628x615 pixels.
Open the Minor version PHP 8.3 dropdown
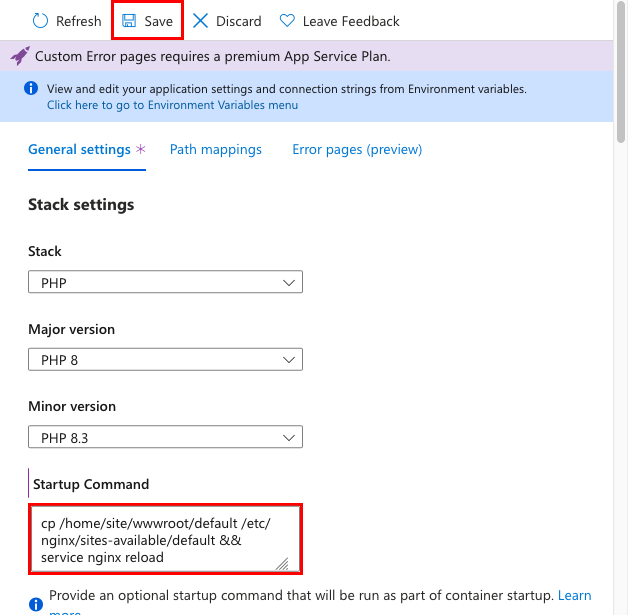pos(165,437)
